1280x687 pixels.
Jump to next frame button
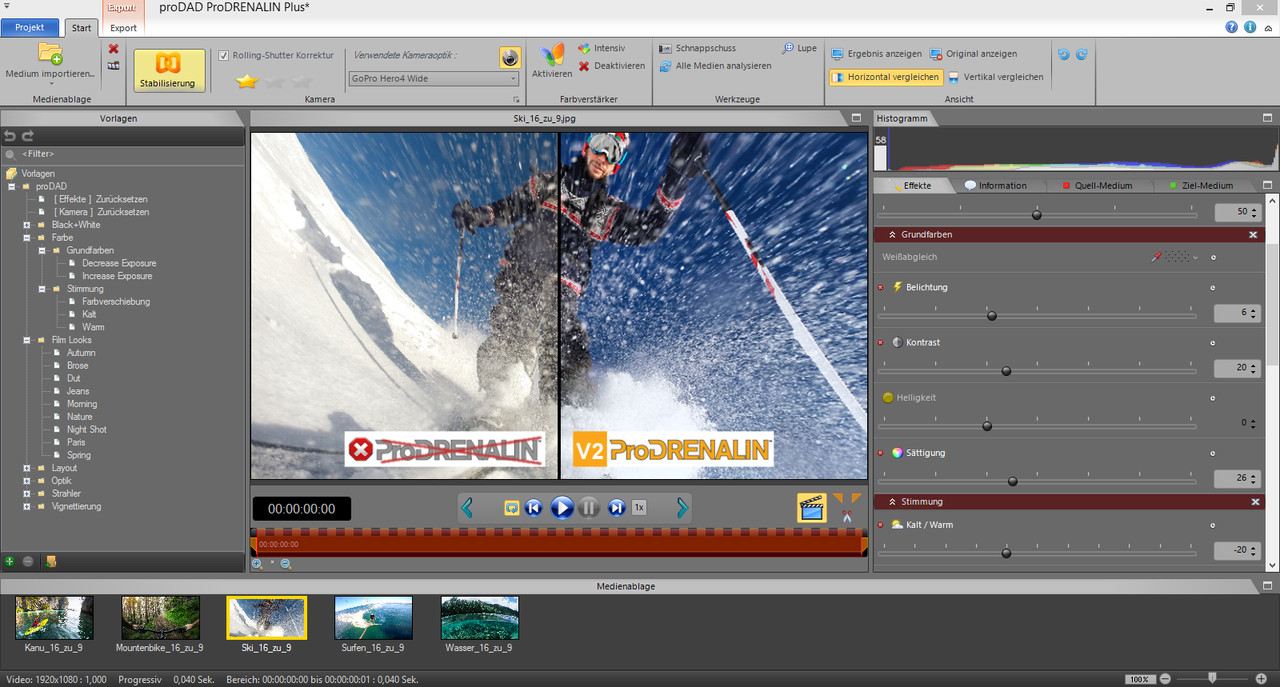click(616, 508)
